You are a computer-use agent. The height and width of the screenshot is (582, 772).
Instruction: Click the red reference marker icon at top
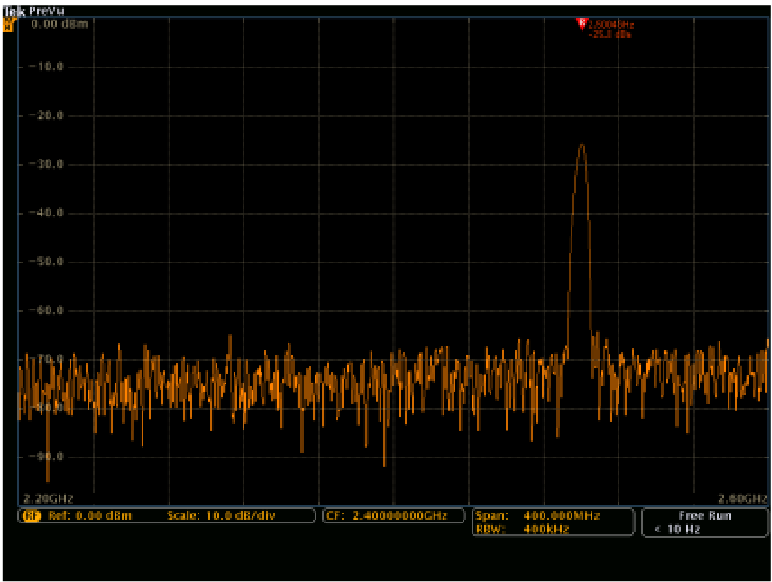[581, 23]
